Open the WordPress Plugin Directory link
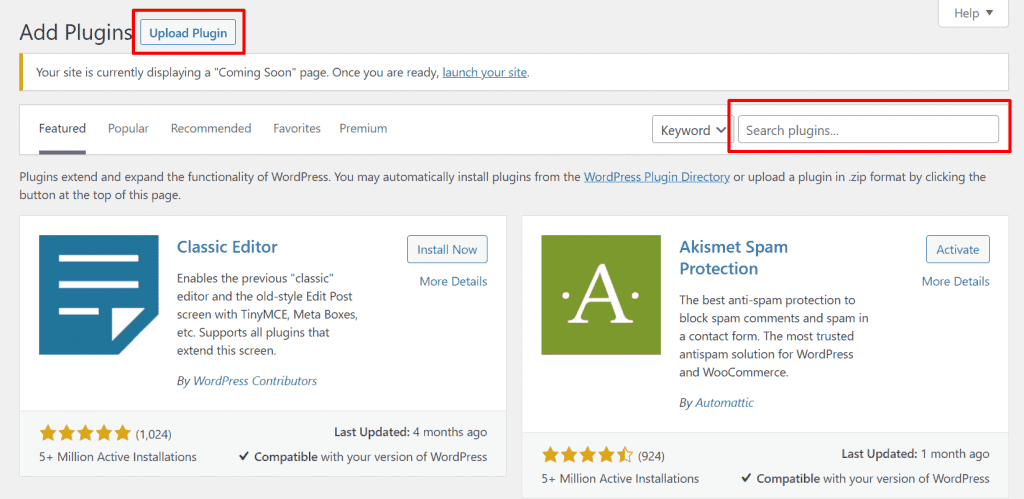Screen dimensions: 1024x499 (656, 177)
